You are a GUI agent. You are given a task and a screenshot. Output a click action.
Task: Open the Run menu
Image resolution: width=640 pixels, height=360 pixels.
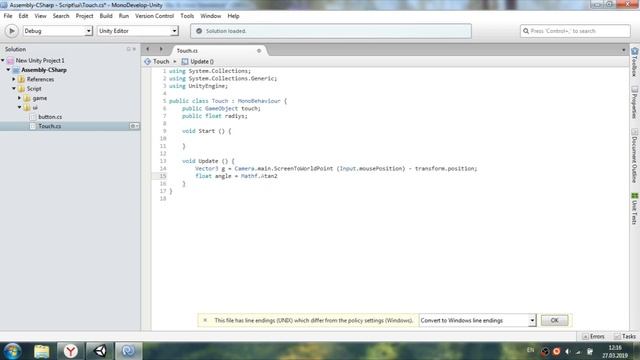click(x=124, y=16)
